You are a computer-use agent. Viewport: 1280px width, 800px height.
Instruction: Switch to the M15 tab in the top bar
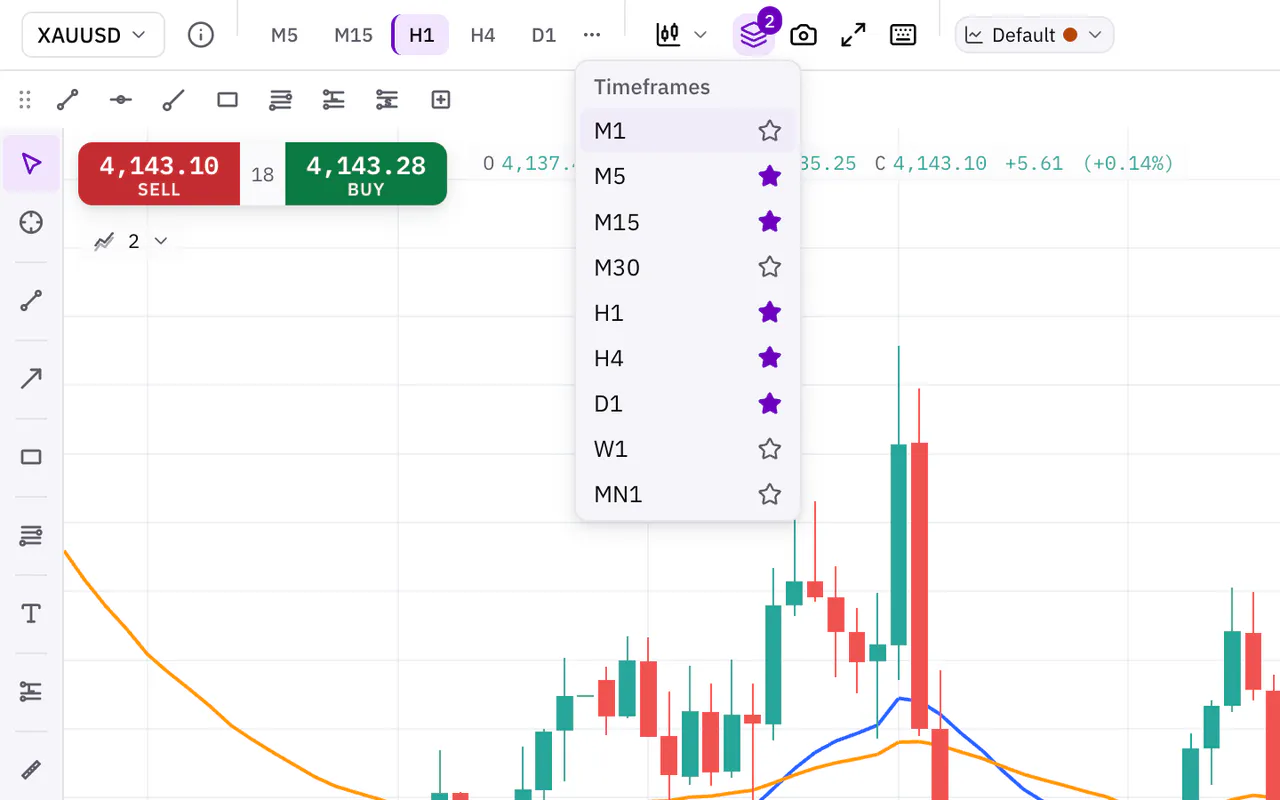[x=353, y=35]
